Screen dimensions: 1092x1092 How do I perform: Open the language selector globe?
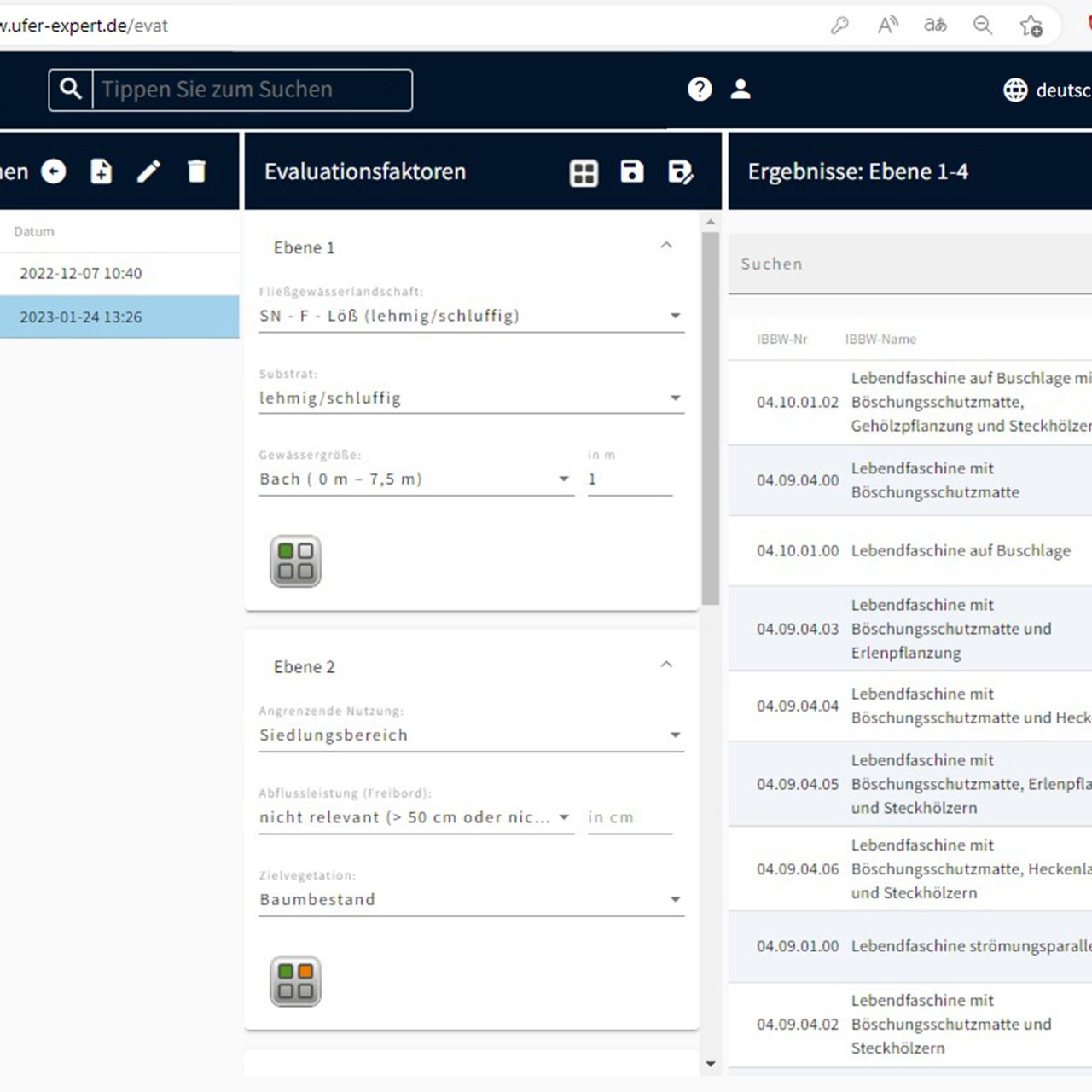pos(1015,90)
